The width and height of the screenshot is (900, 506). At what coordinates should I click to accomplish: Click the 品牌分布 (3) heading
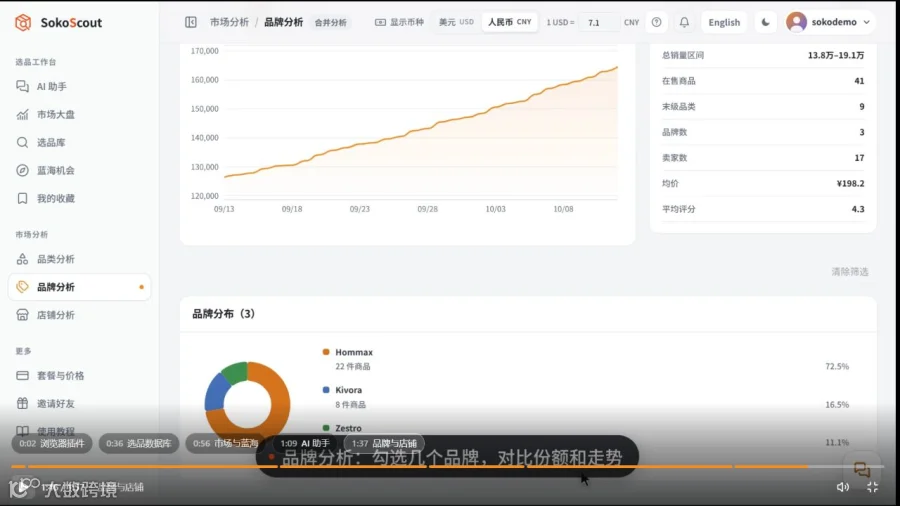[x=223, y=314]
